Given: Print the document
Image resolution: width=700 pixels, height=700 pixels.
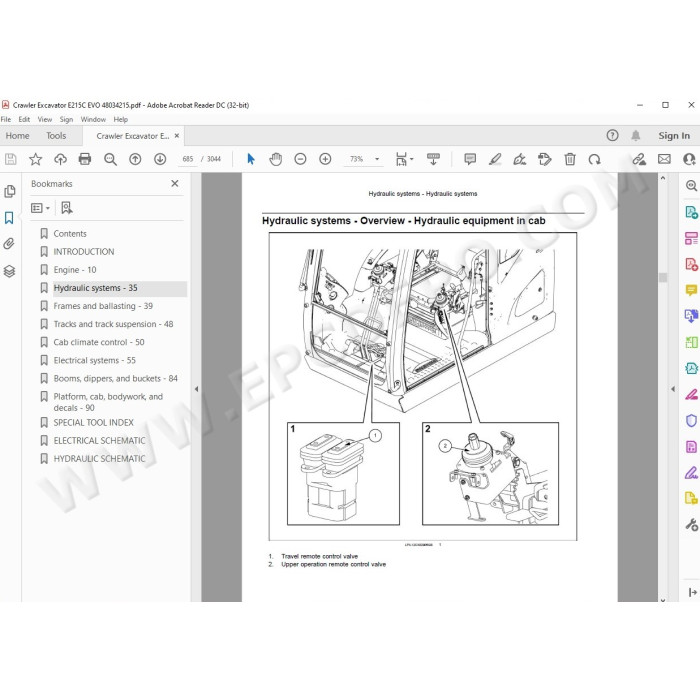Looking at the screenshot, I should pos(85,159).
